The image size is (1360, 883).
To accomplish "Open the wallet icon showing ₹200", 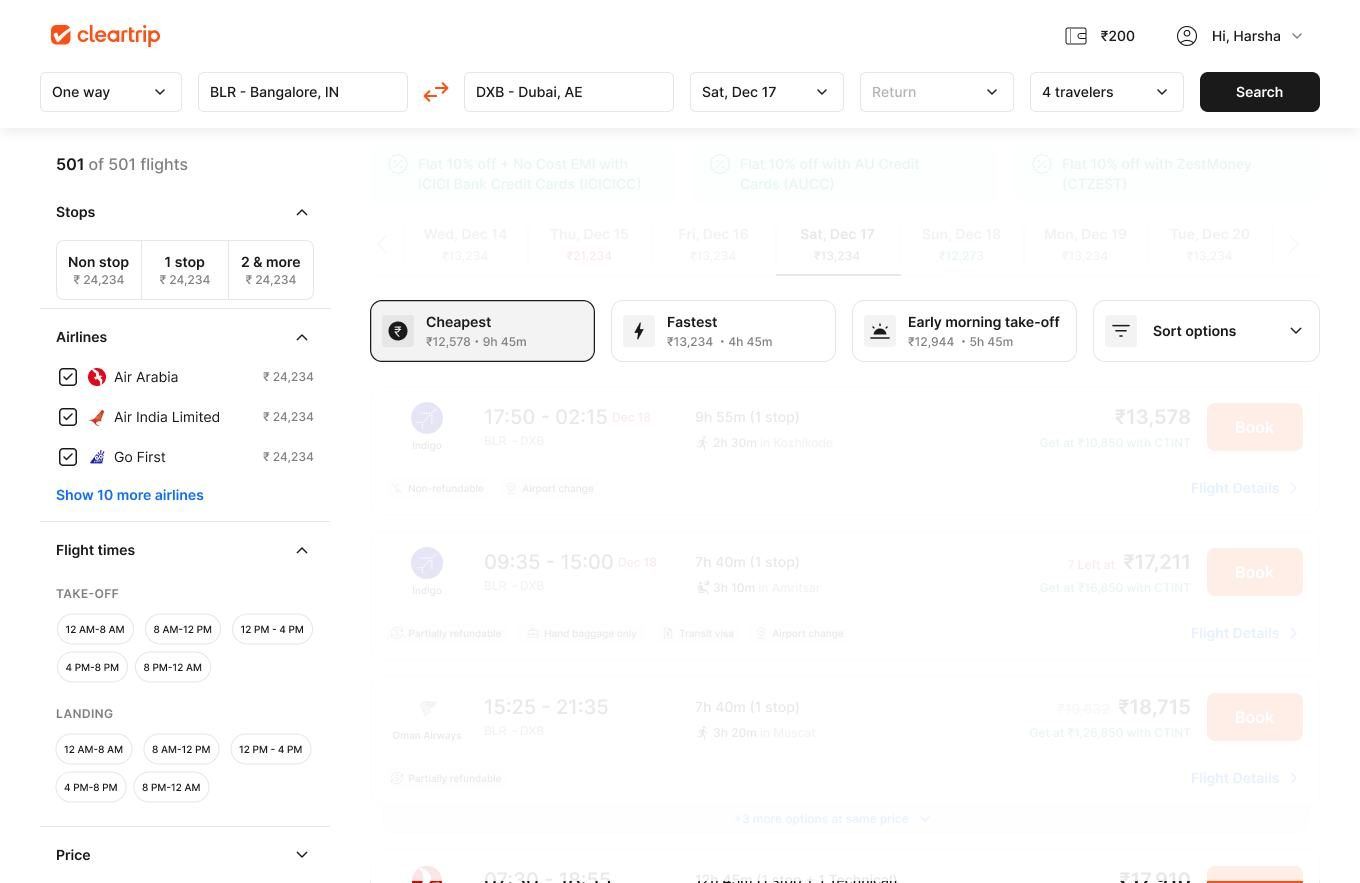I will pos(1076,36).
